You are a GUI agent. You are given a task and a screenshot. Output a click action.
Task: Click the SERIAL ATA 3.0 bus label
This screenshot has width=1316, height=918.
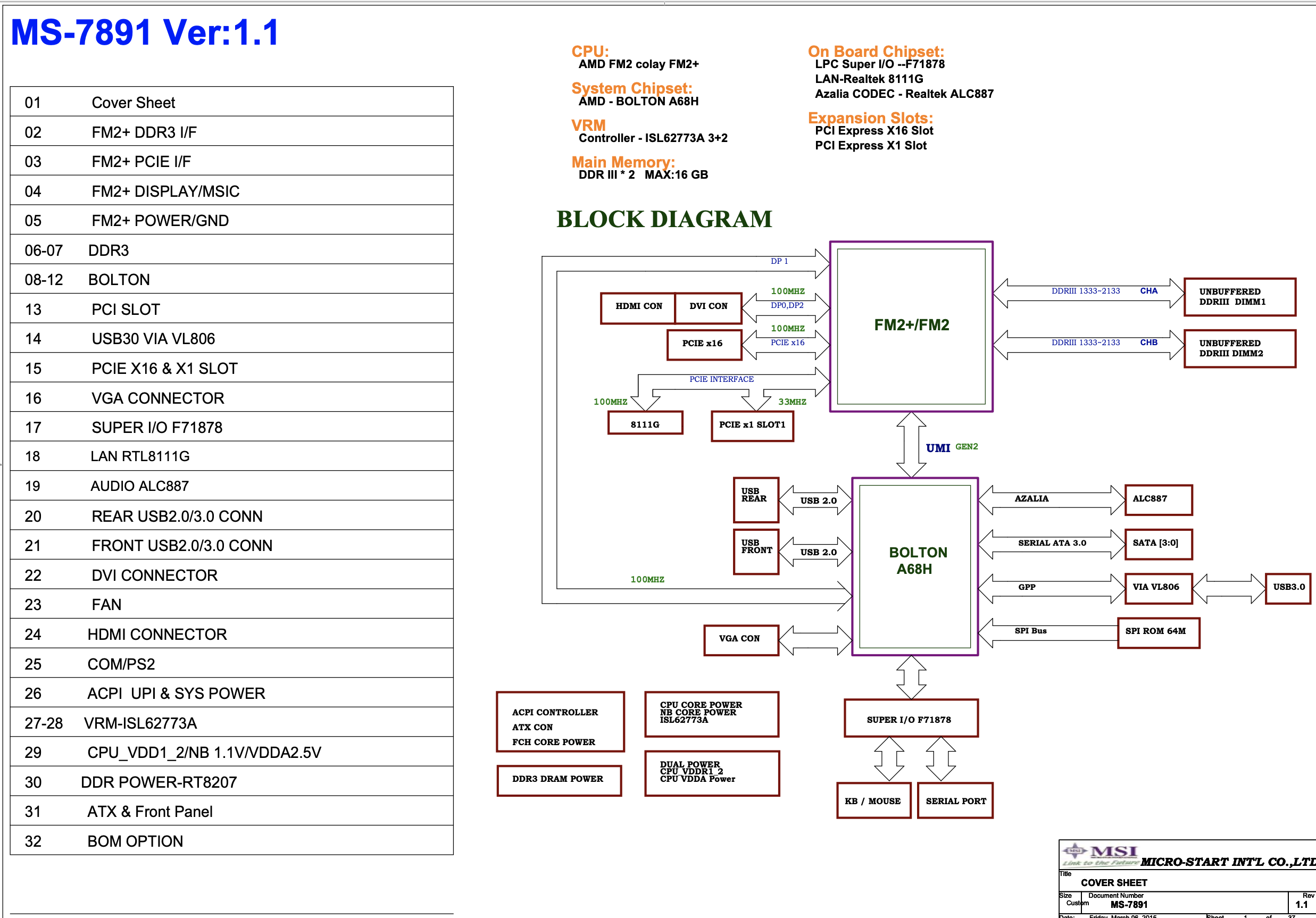pyautogui.click(x=1052, y=543)
